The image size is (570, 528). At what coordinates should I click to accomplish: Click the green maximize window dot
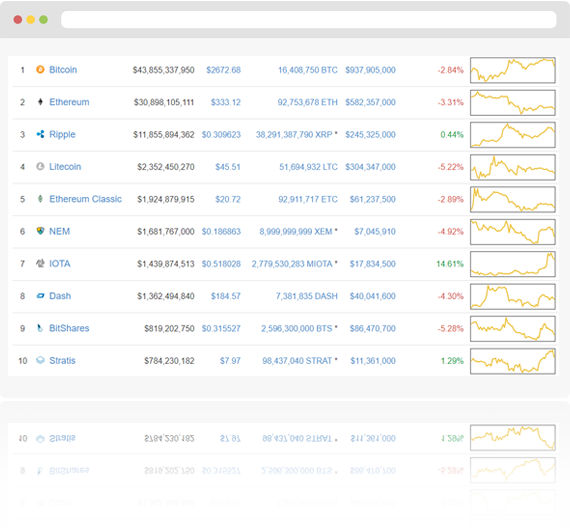tap(44, 20)
